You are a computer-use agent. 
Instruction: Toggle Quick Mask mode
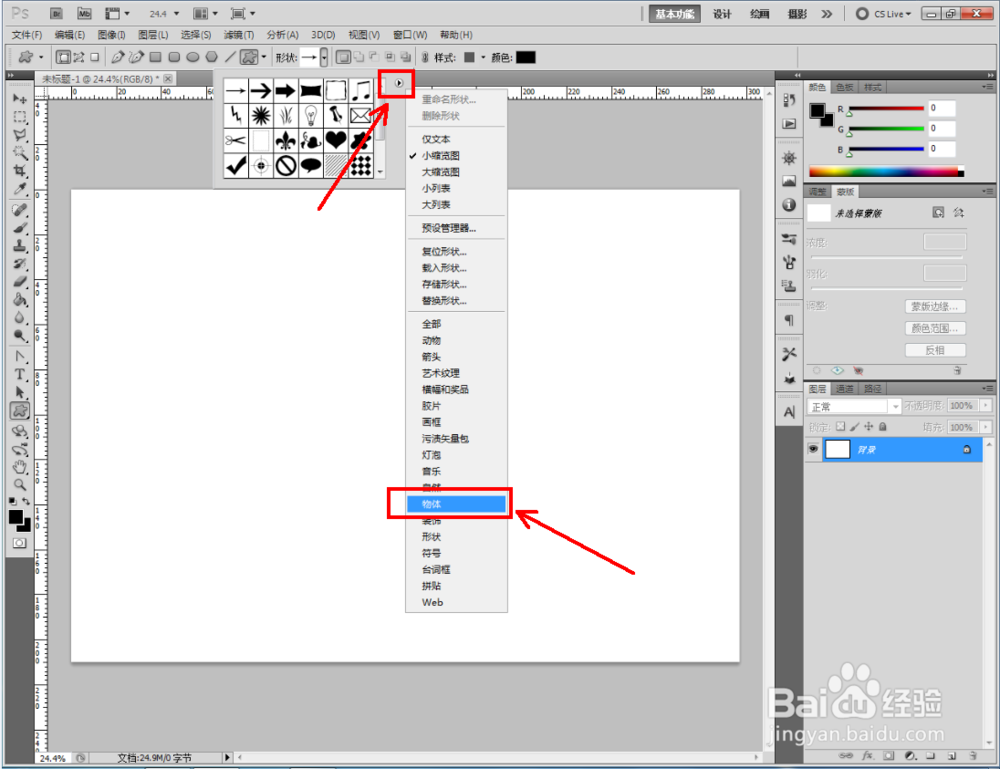20,543
